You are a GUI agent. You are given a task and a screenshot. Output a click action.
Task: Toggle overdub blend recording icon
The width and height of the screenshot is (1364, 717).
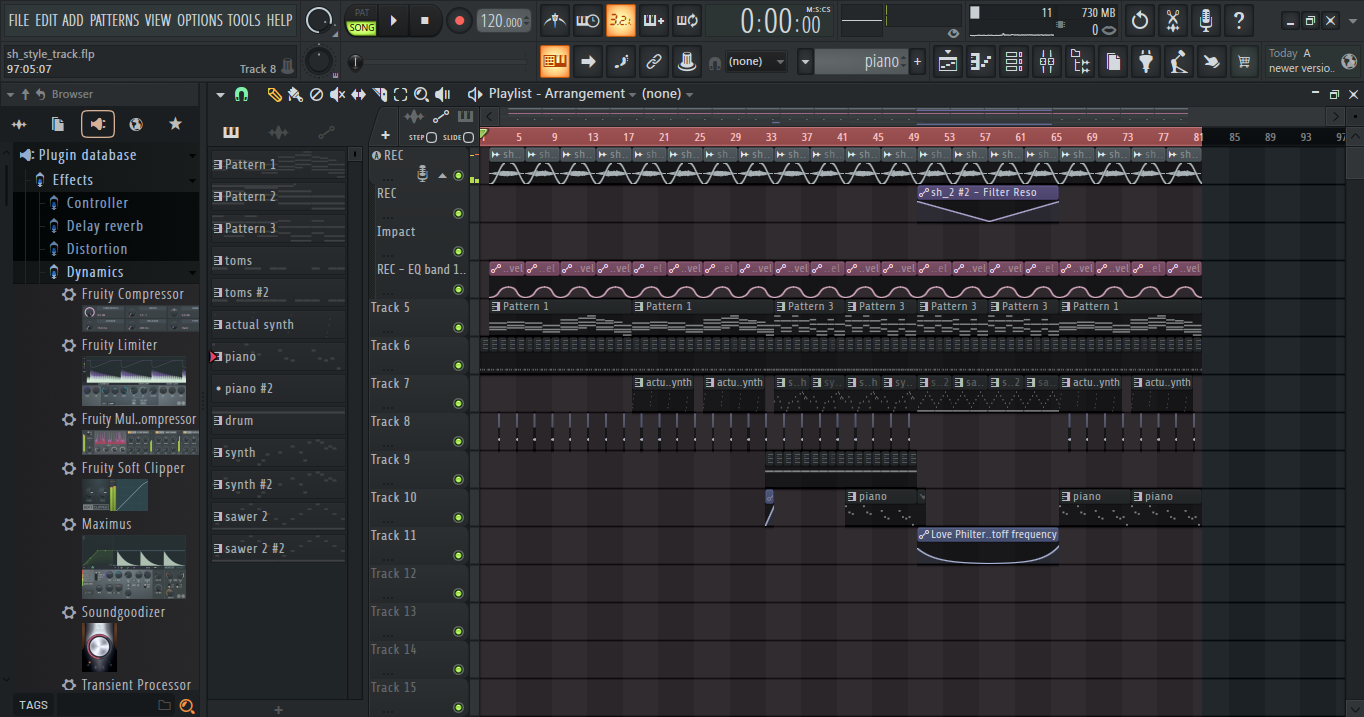click(654, 20)
